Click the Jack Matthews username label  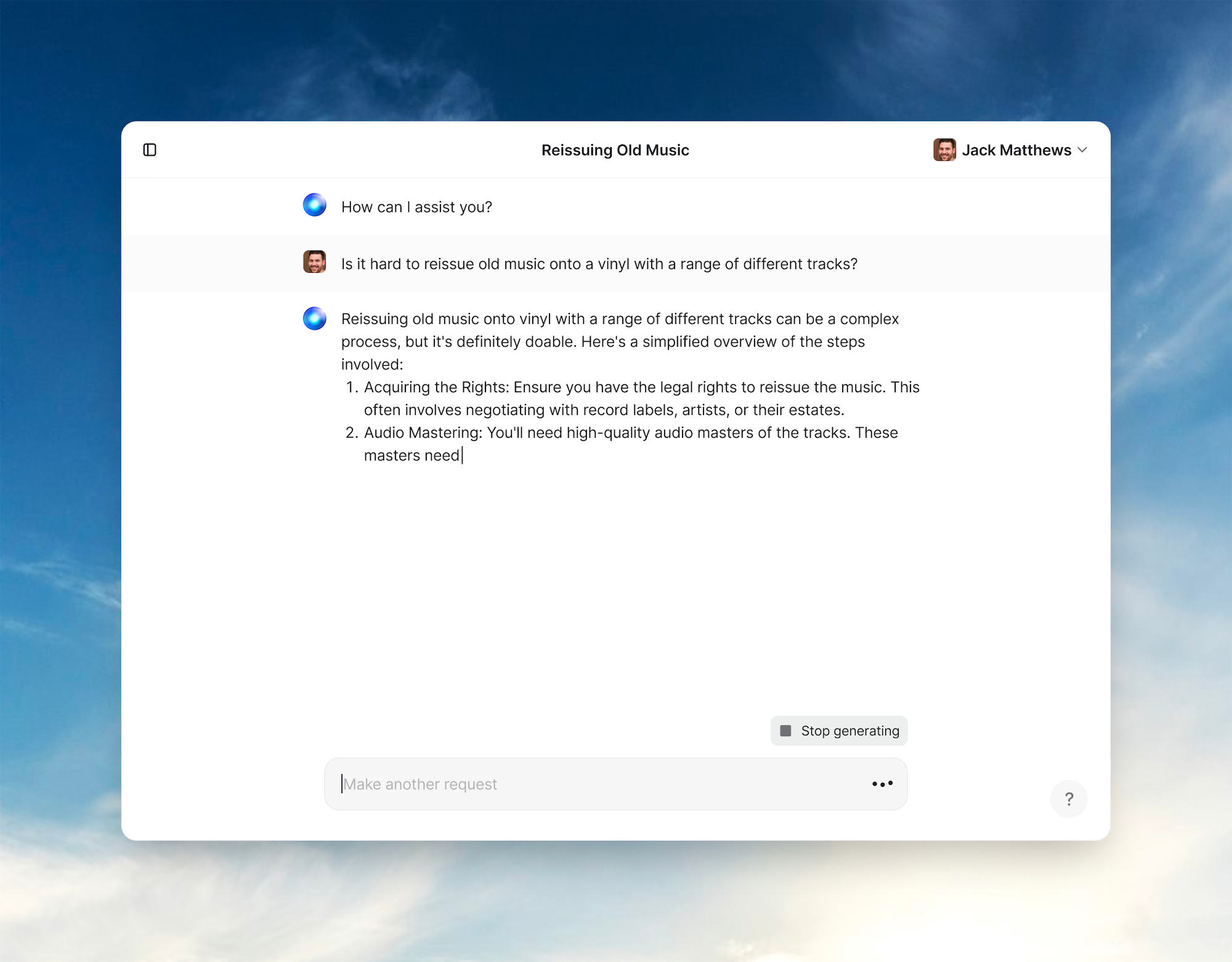click(x=1016, y=150)
